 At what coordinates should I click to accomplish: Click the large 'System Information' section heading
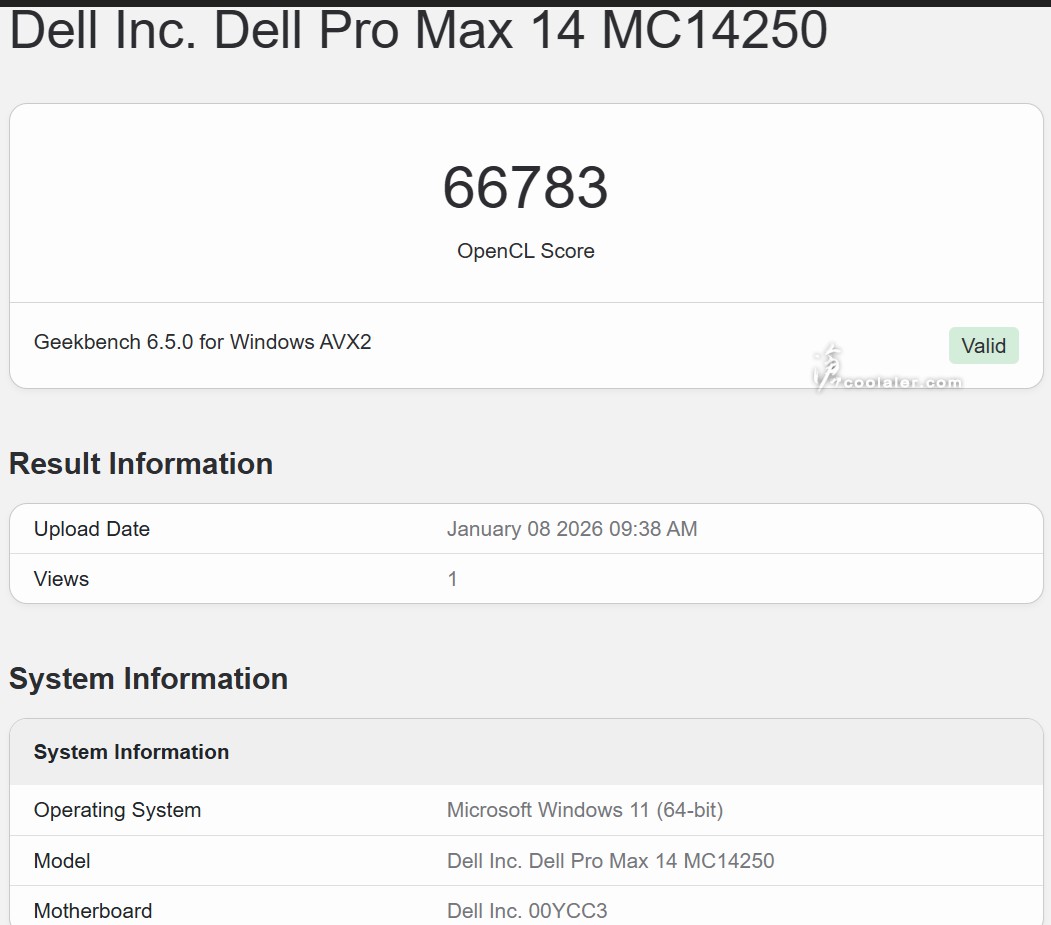coord(148,679)
